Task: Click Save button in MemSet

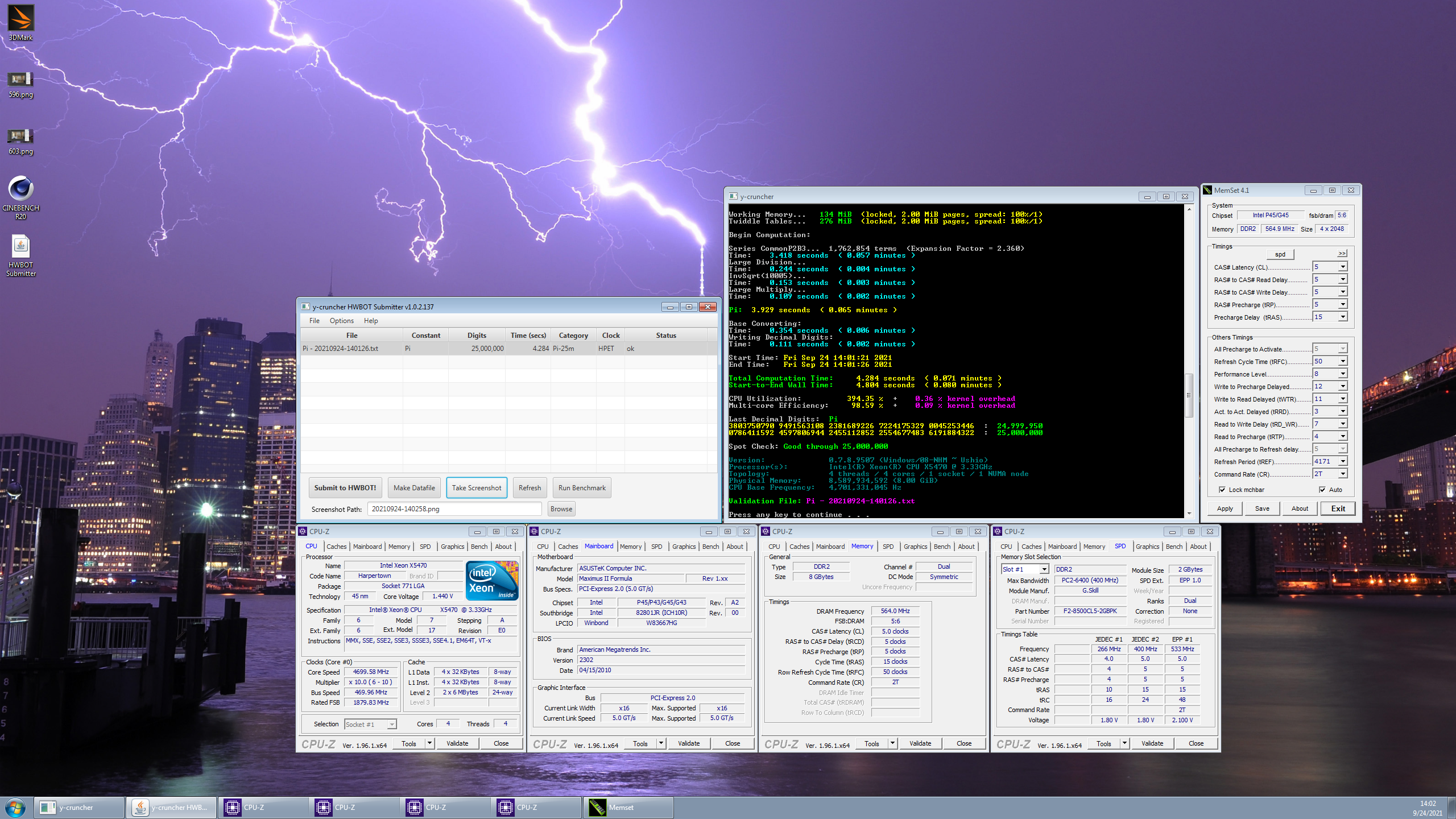Action: pyautogui.click(x=1262, y=508)
